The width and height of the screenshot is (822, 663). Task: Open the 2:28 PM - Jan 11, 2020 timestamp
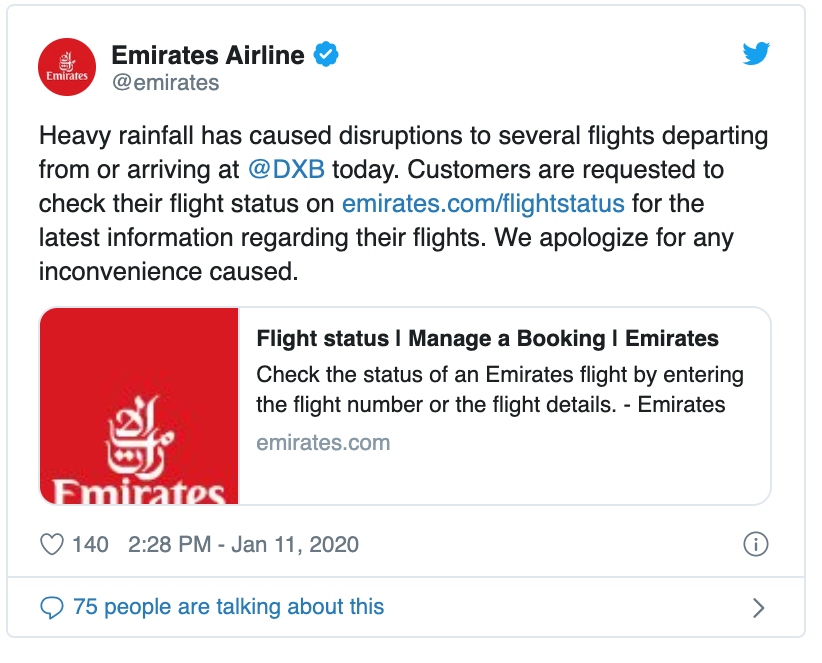243,545
